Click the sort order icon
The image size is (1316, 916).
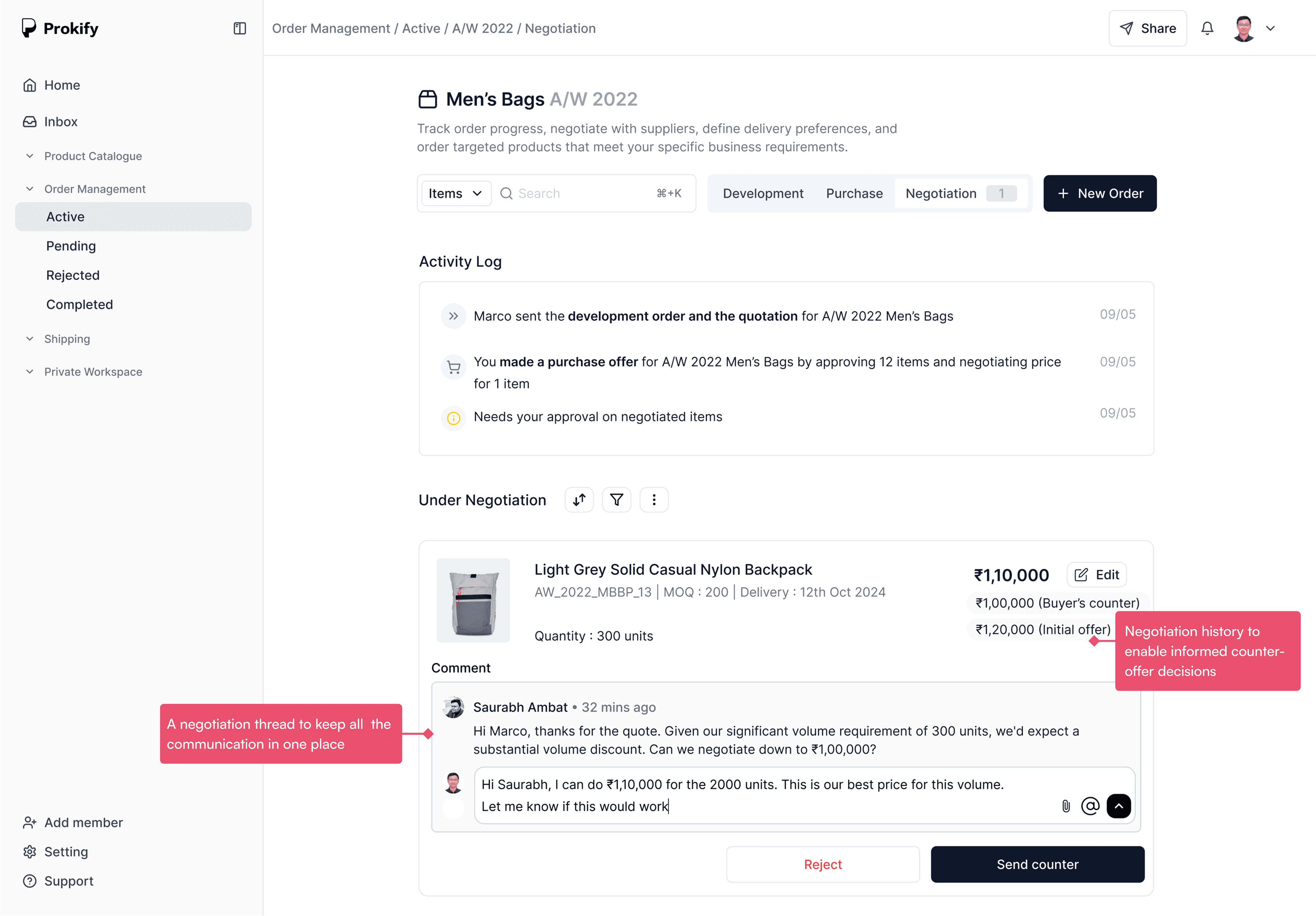pos(579,500)
